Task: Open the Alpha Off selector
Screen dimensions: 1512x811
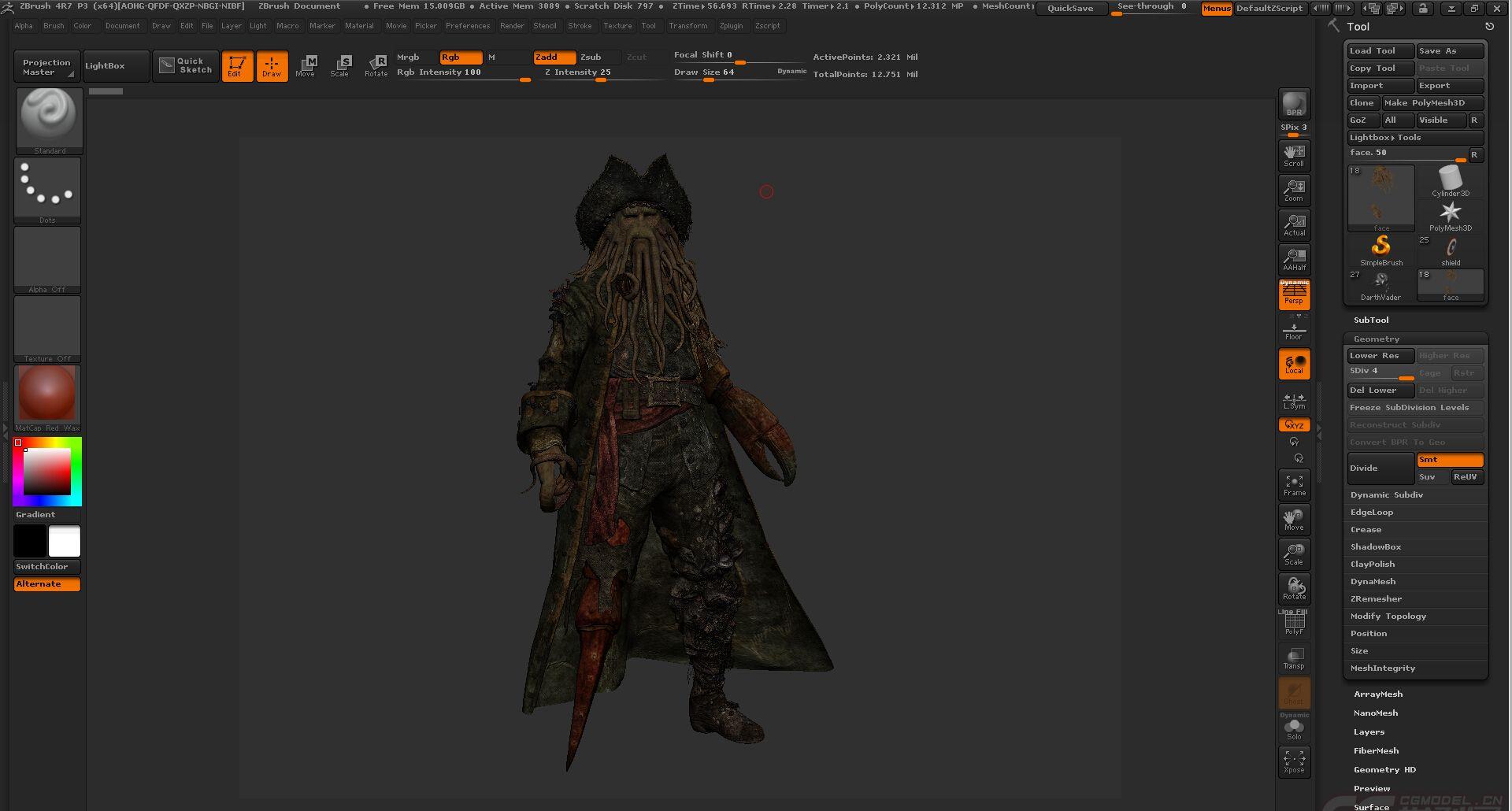Action: pos(47,260)
